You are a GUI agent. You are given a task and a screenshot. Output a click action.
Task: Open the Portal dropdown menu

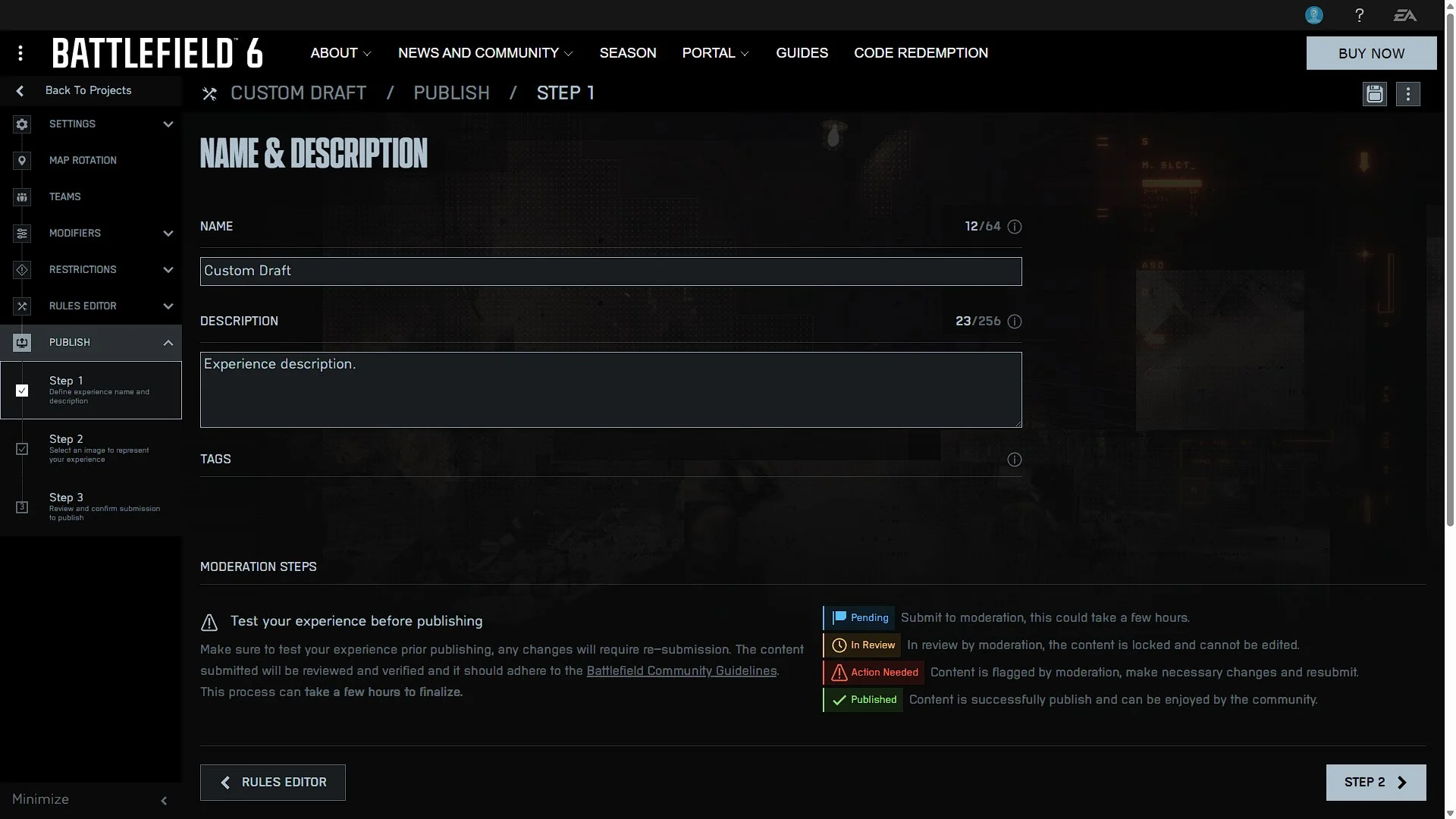pyautogui.click(x=715, y=53)
